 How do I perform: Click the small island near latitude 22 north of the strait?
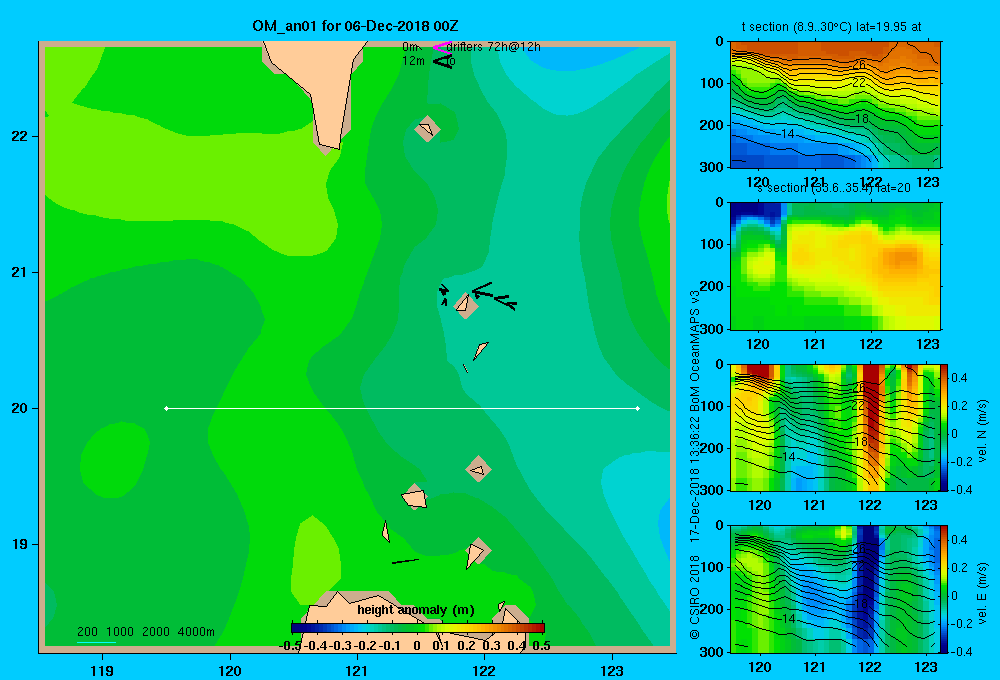click(x=427, y=129)
